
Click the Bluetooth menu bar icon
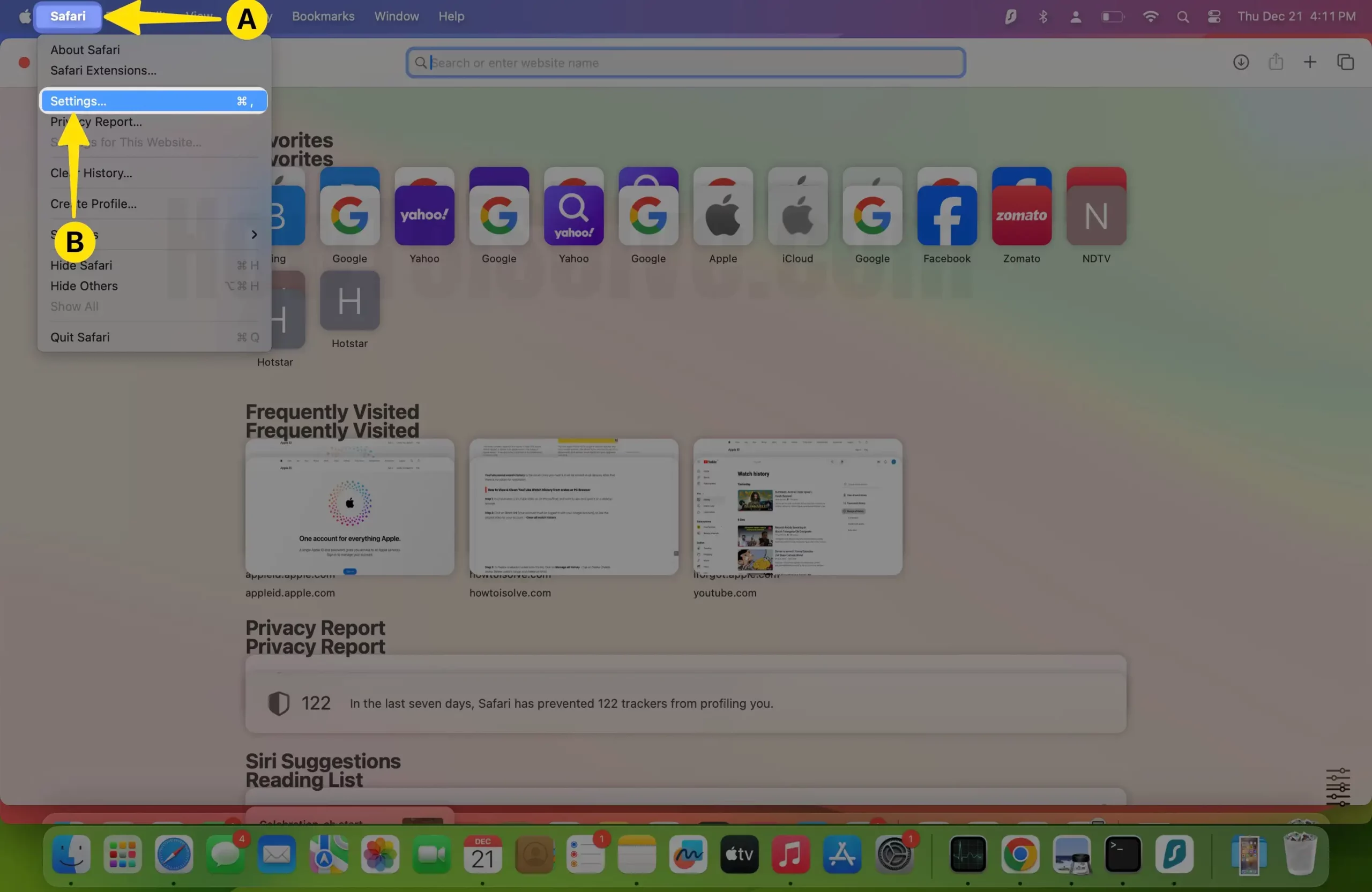pyautogui.click(x=1043, y=16)
